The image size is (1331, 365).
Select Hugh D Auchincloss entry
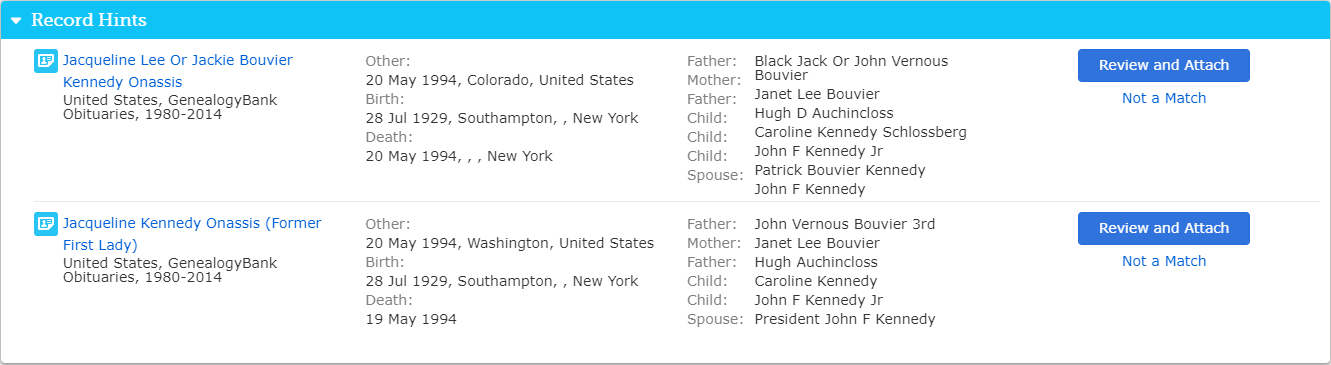(x=824, y=113)
